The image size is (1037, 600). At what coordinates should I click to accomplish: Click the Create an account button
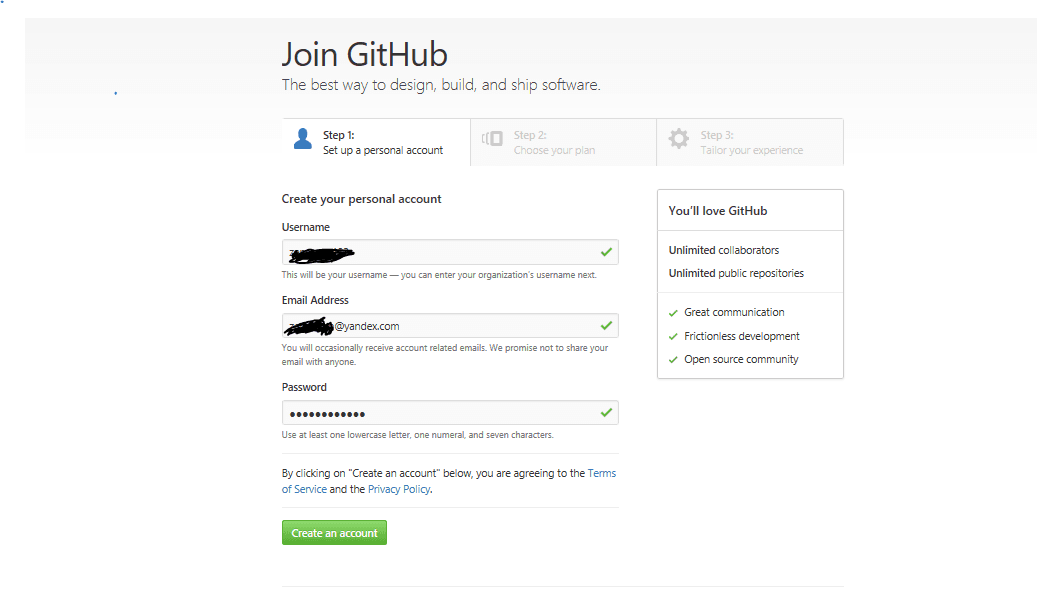point(334,532)
